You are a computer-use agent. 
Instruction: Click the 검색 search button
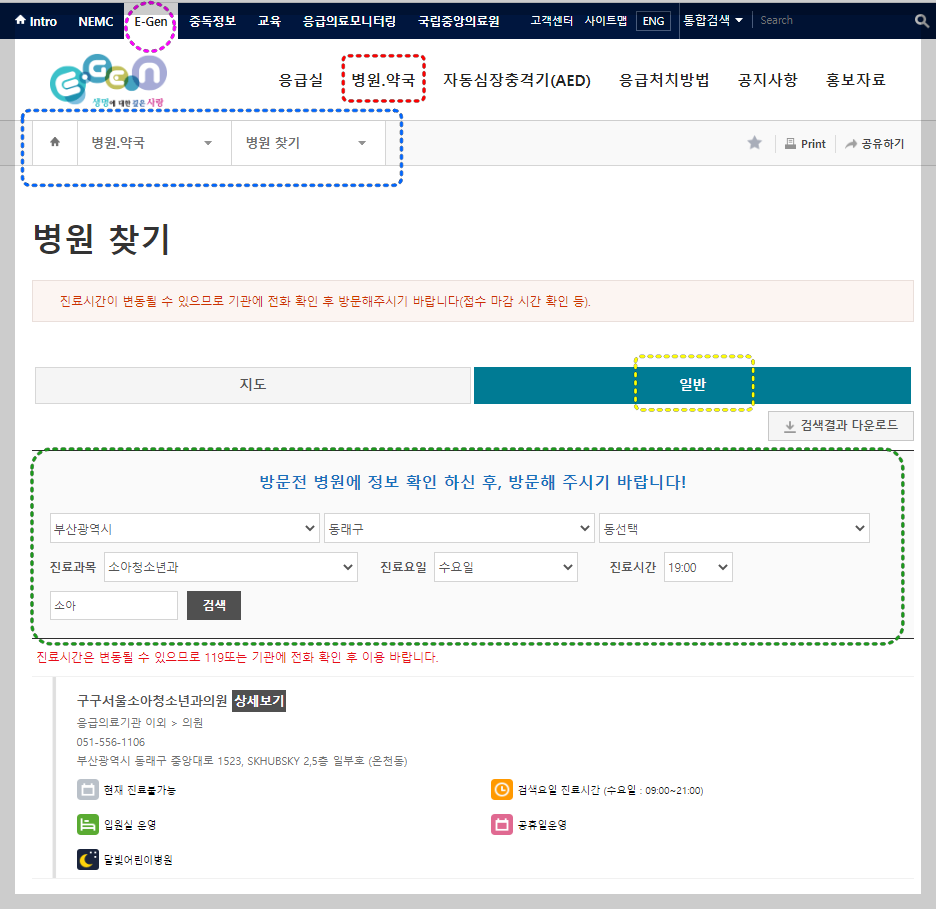coord(213,605)
